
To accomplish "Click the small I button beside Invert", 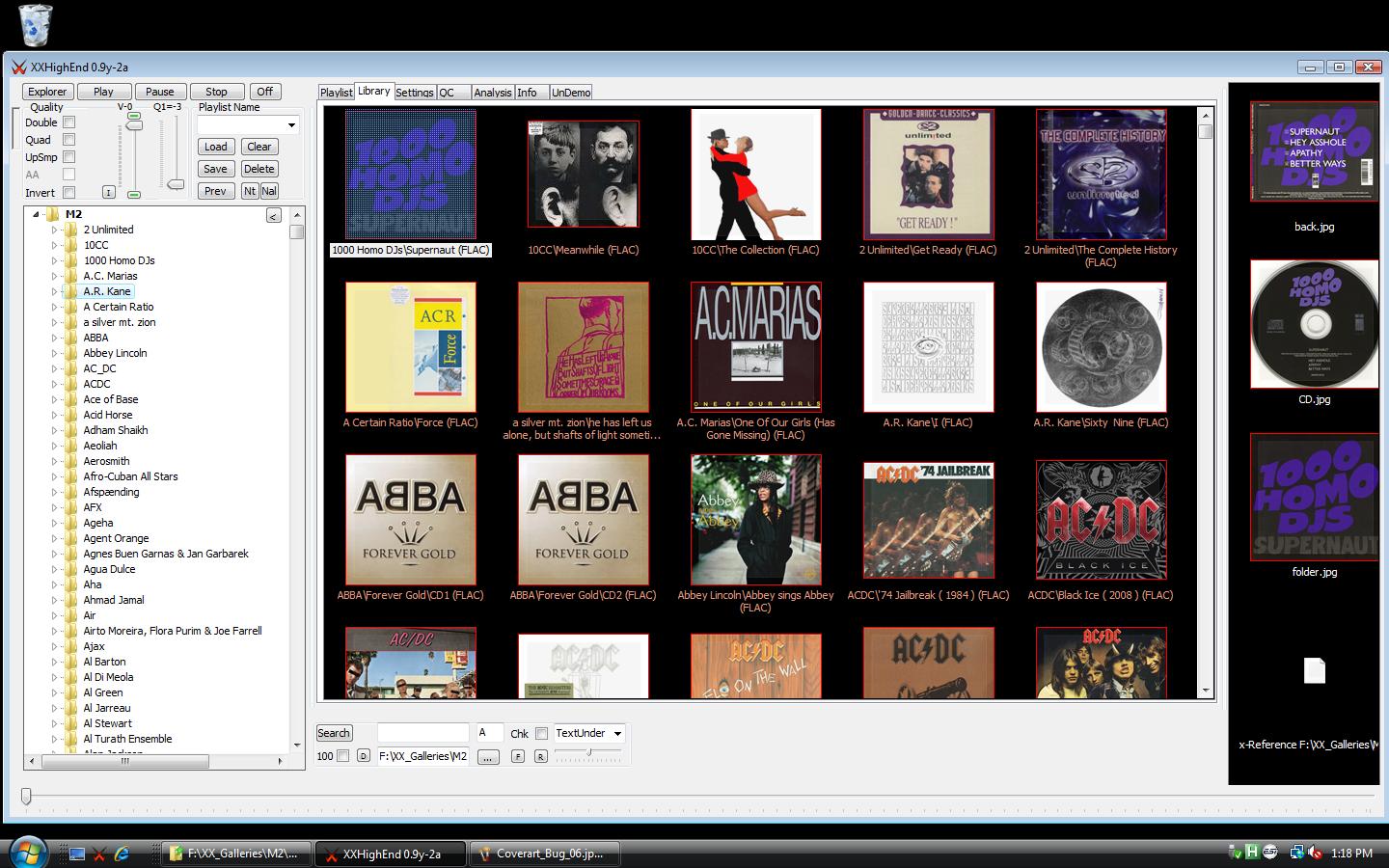I will point(108,192).
